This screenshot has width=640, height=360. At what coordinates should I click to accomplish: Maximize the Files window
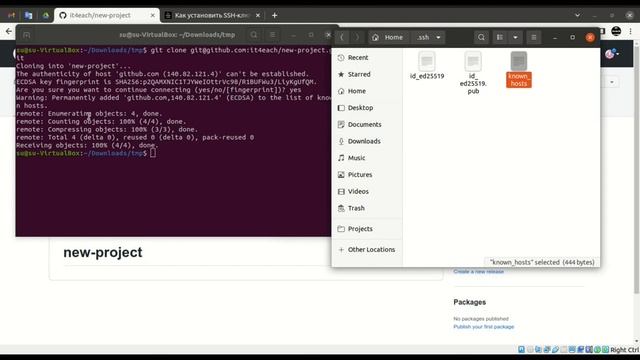572,37
